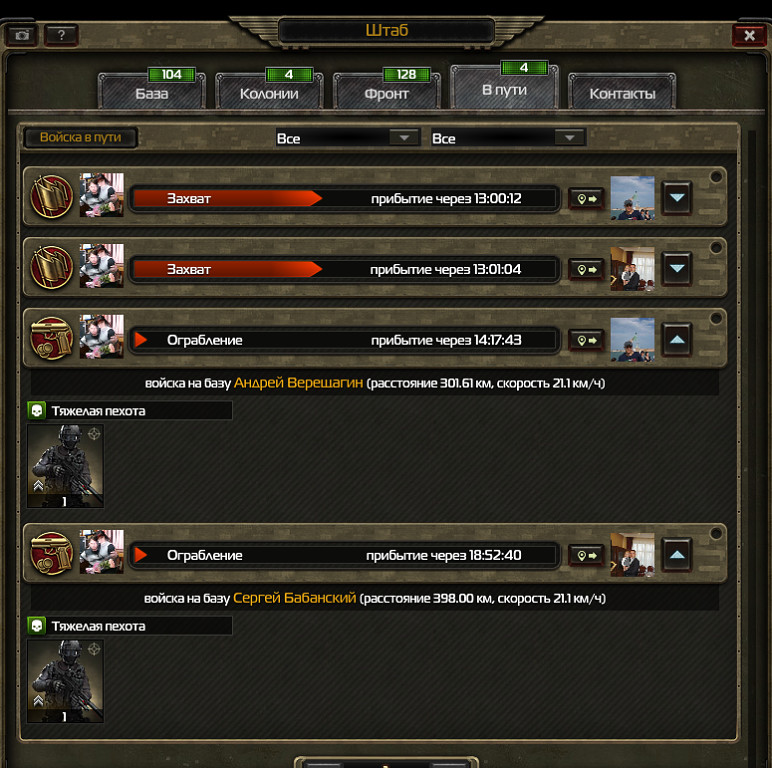772x768 pixels.
Task: Collapse details of 18:52:40 robbery row
Action: [x=677, y=555]
